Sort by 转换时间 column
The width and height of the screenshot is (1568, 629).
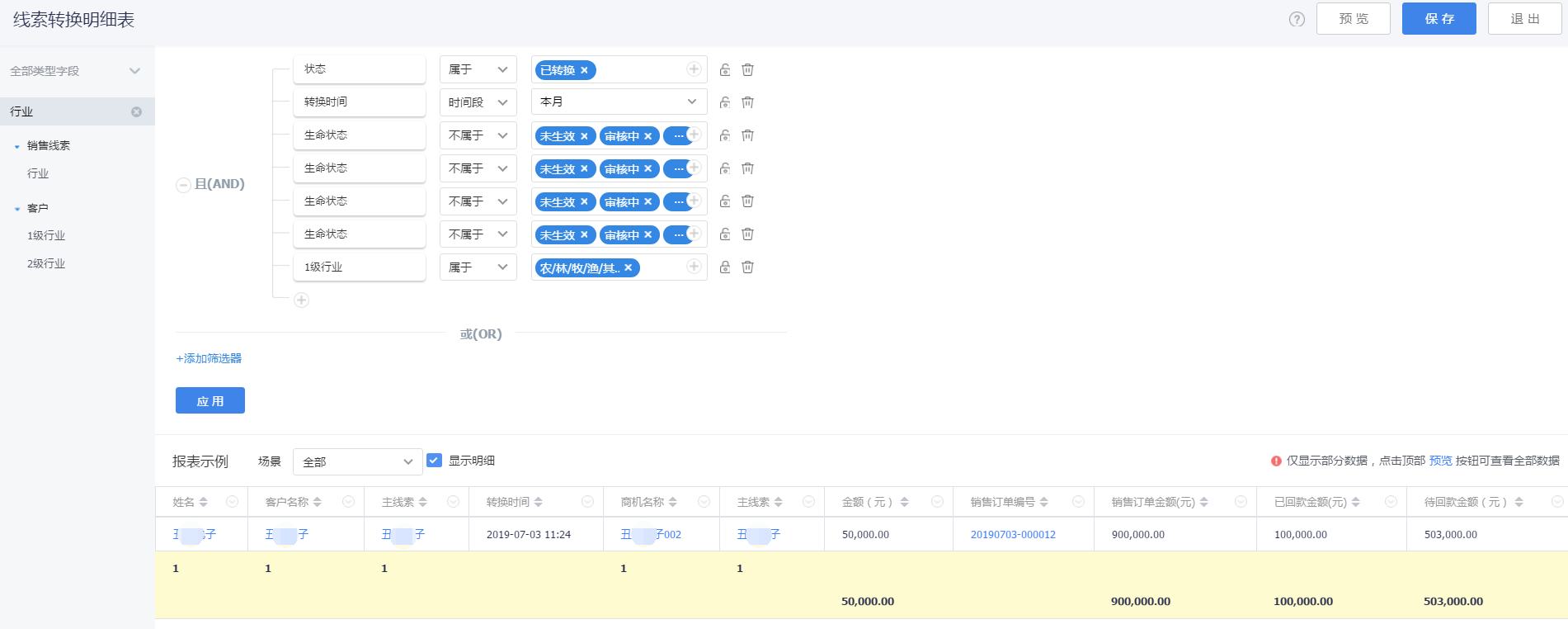(539, 502)
